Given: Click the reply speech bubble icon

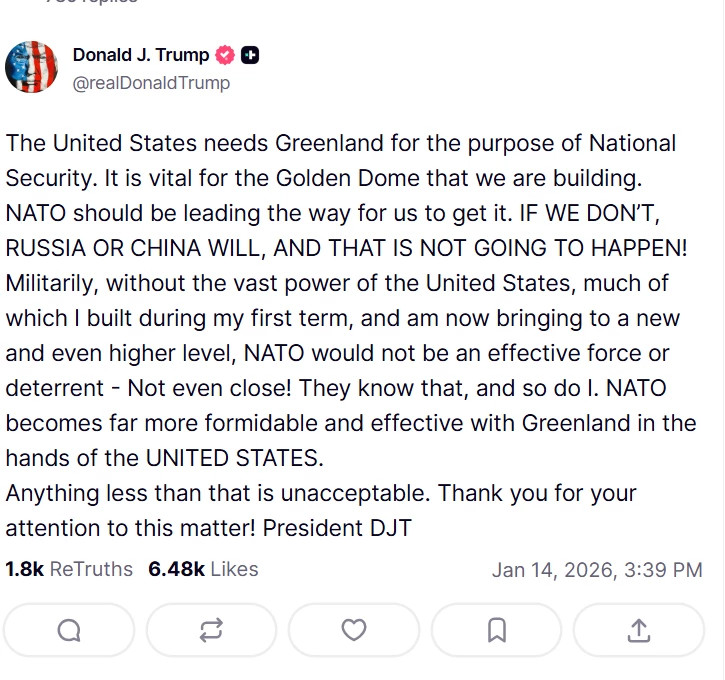Looking at the screenshot, I should click(69, 630).
